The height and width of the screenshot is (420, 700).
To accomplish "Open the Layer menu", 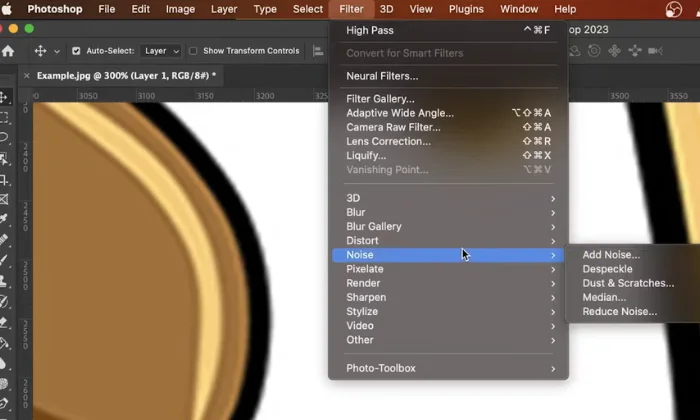I will [224, 9].
